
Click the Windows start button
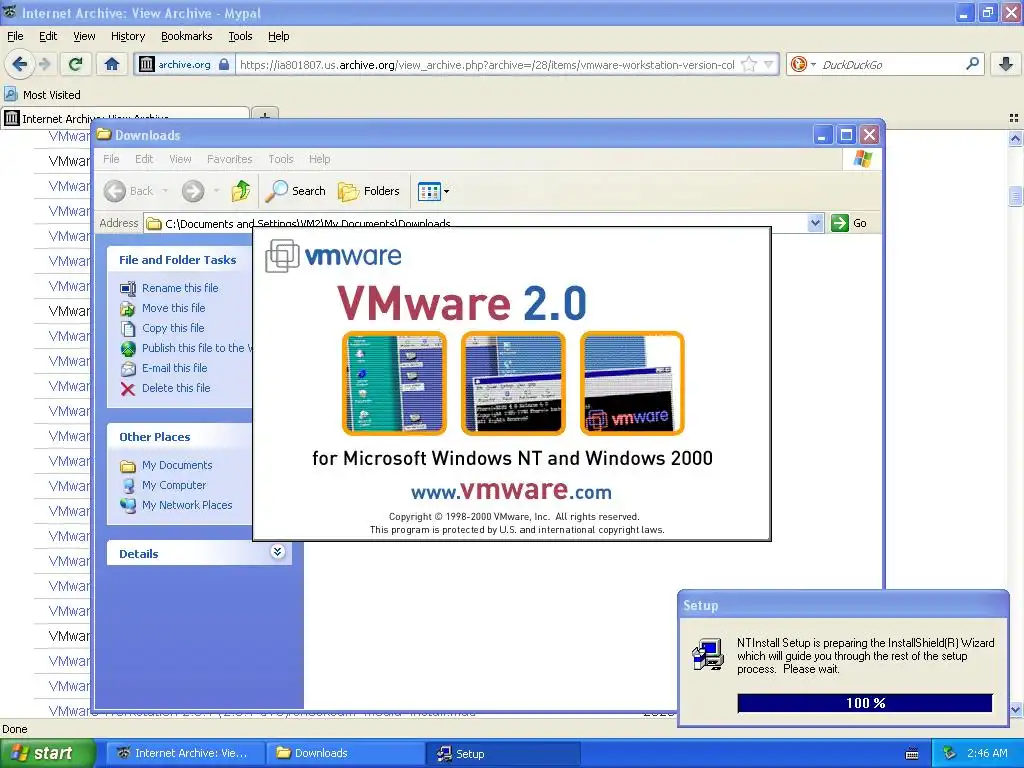46,753
